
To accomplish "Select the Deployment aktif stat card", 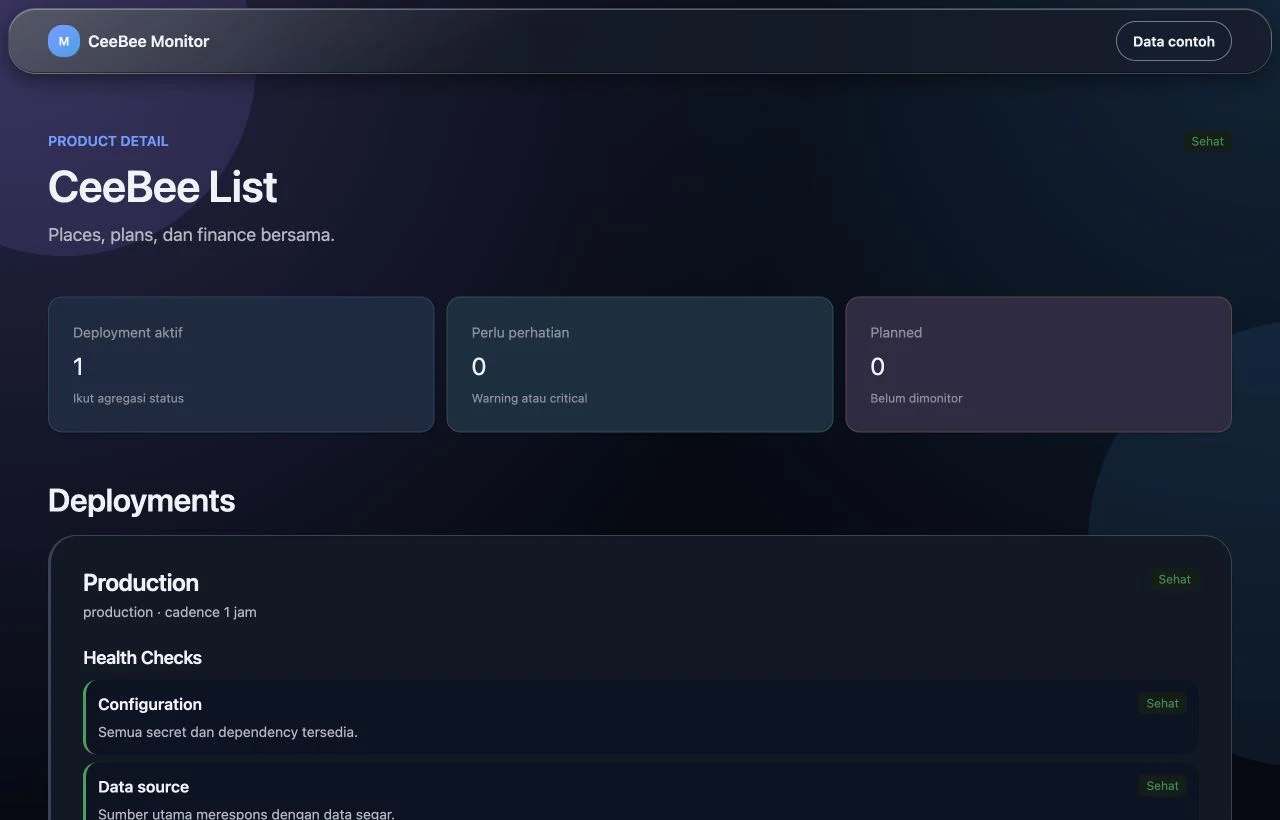I will 241,364.
